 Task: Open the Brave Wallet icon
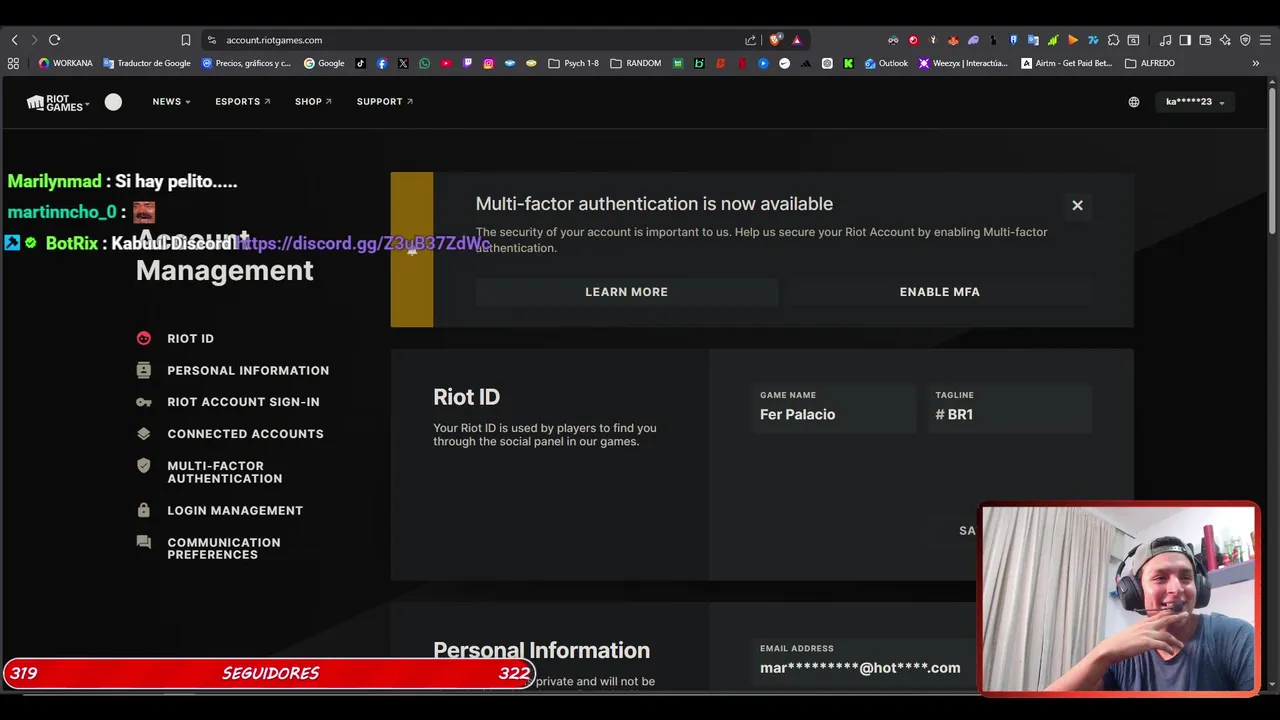click(1205, 40)
